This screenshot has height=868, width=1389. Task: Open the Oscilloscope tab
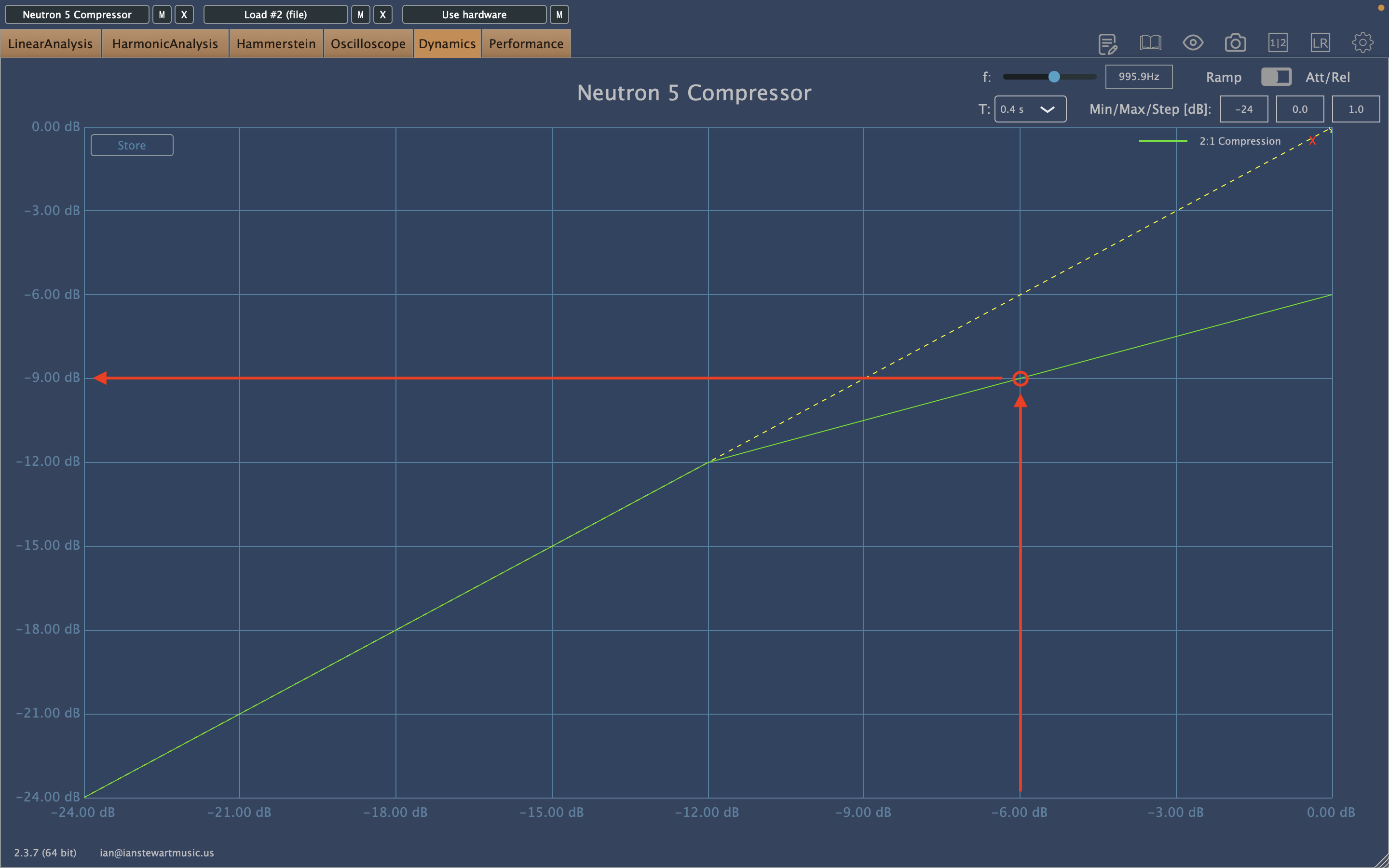(368, 43)
